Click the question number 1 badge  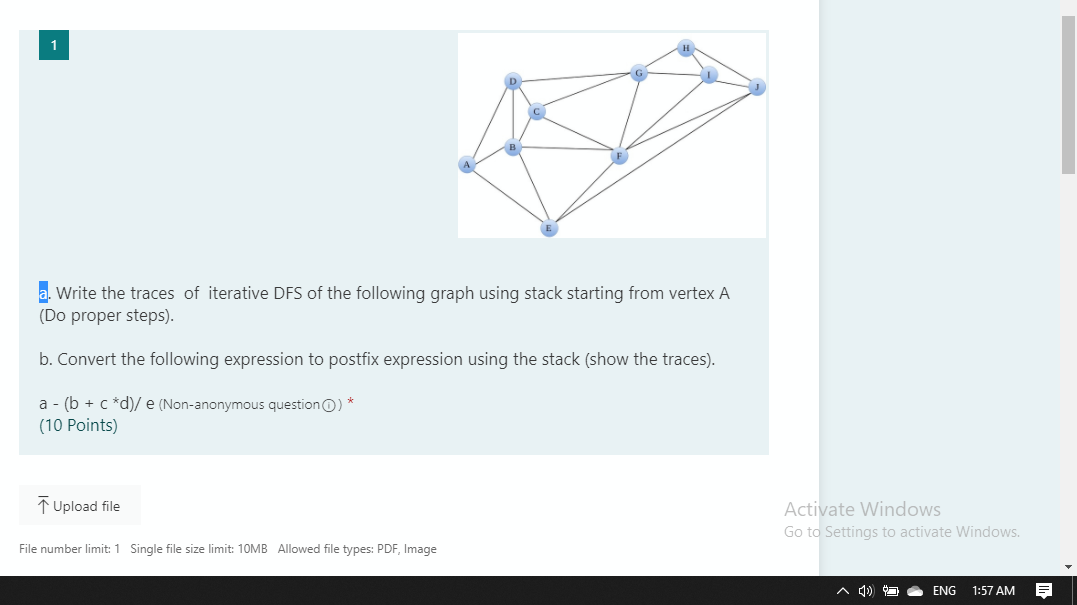[53, 45]
